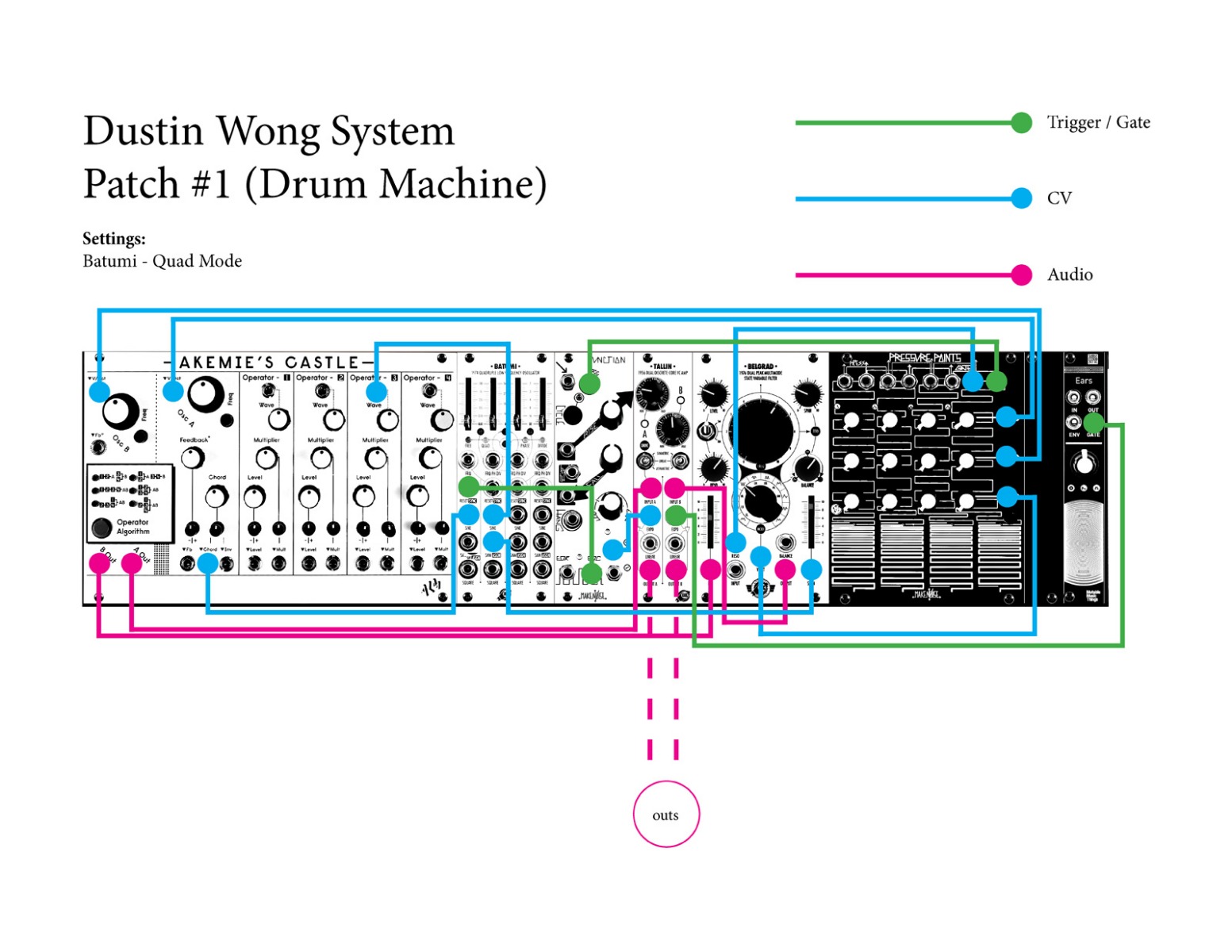Image resolution: width=1232 pixels, height=952 pixels.
Task: Click the Chord knob on Akemie's Castle
Action: [x=216, y=497]
